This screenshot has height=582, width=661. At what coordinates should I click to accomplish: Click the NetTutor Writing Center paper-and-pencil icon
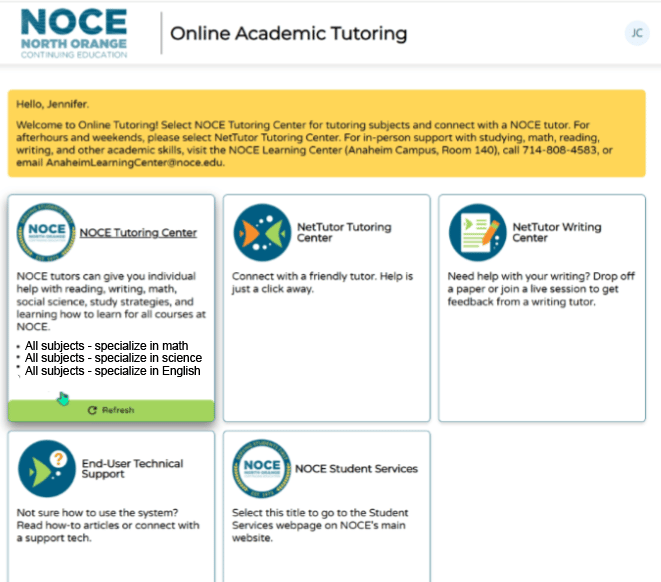(478, 232)
